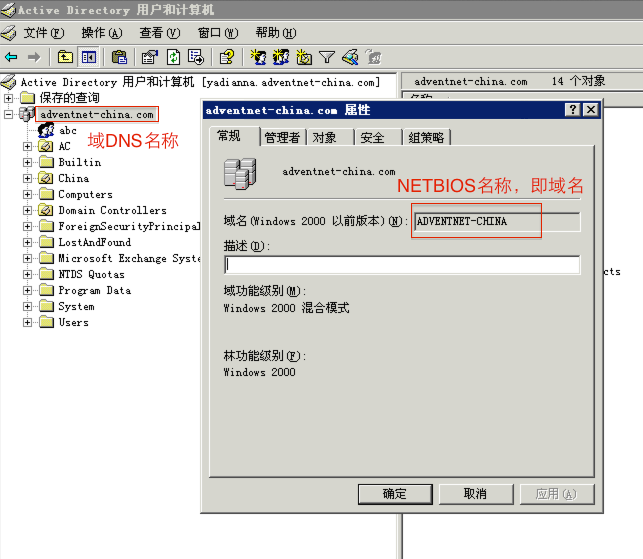Open the 窗口(W) menu
This screenshot has height=559, width=643.
pyautogui.click(x=218, y=33)
